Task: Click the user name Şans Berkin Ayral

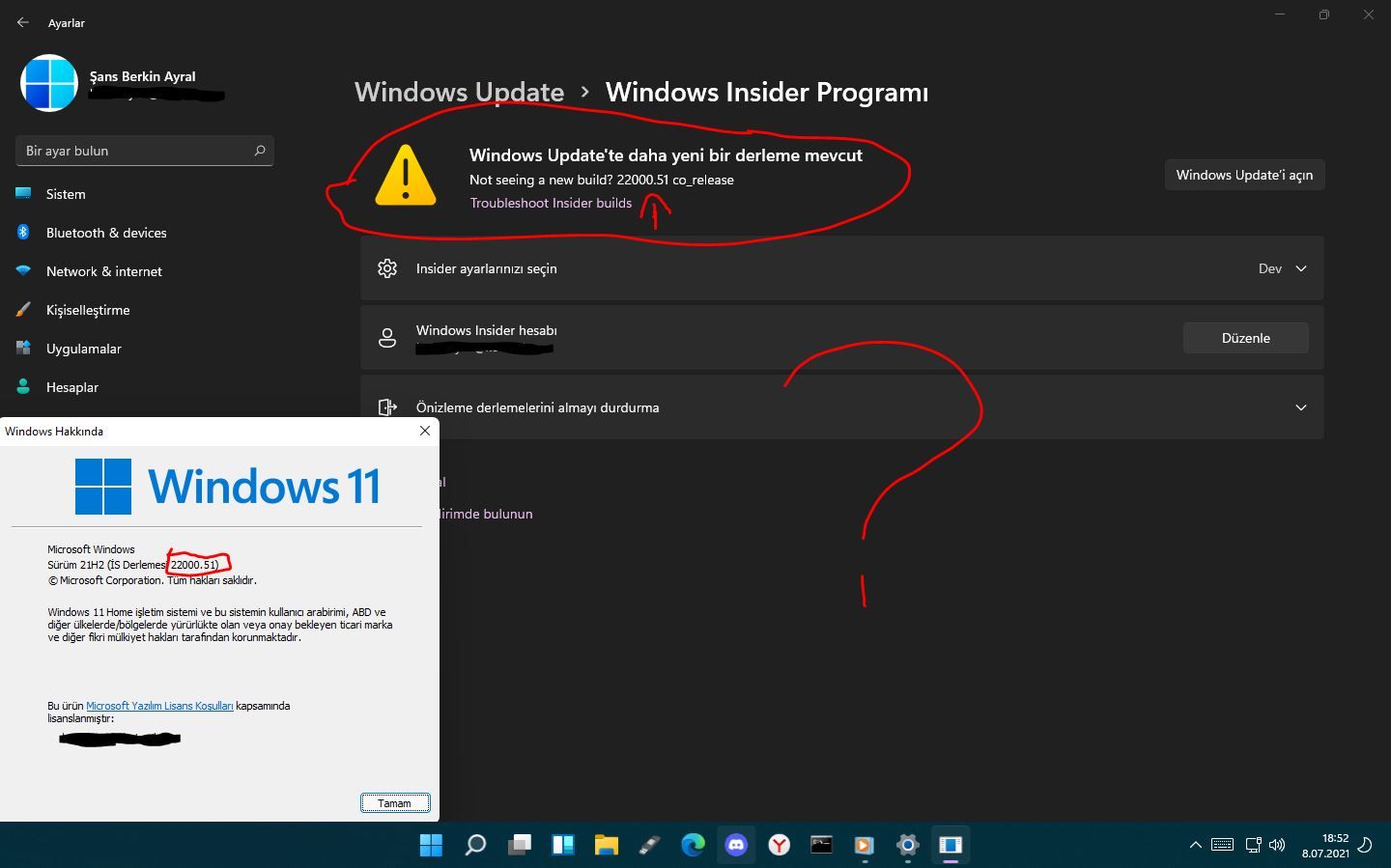Action: 142,76
